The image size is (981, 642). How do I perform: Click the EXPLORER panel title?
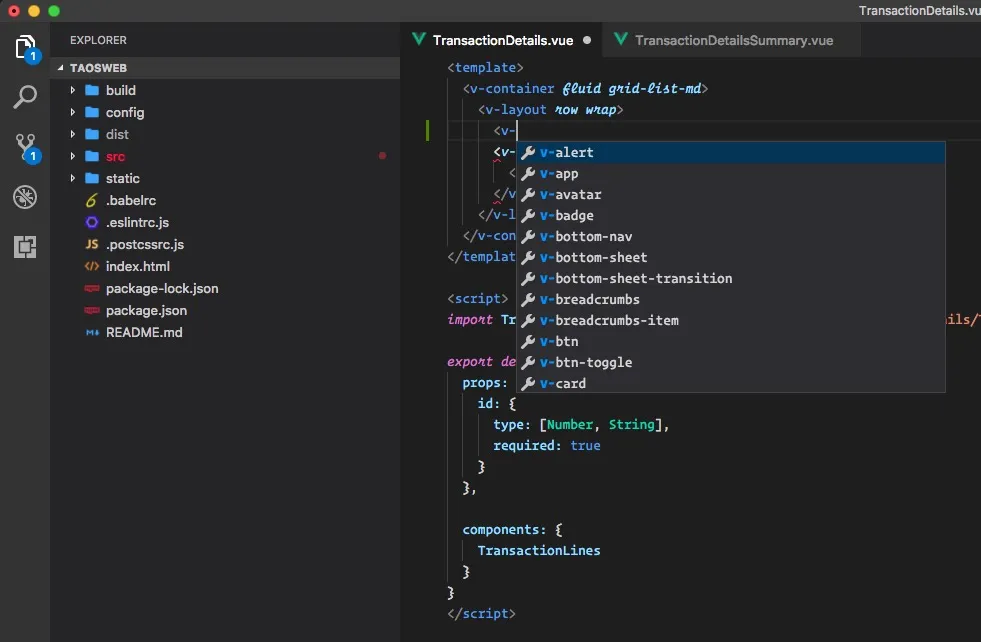(98, 40)
